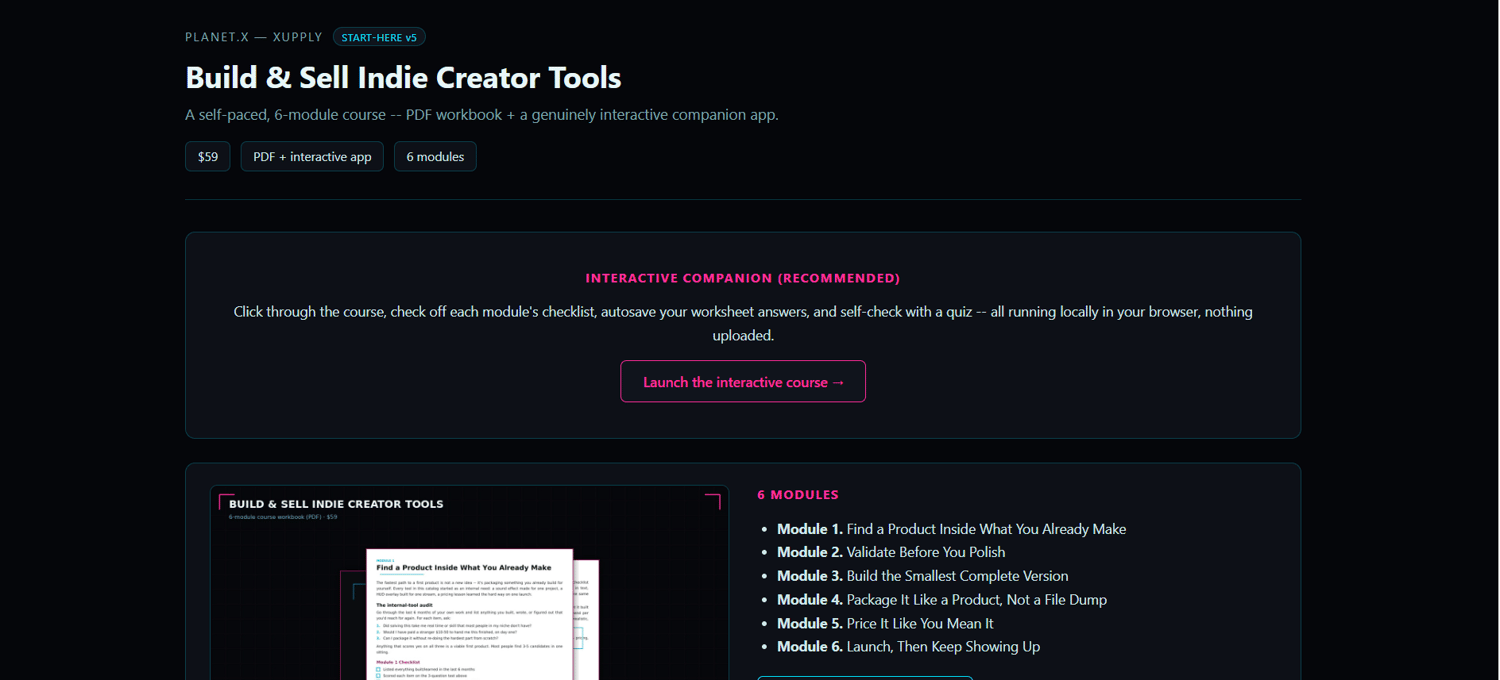Select the $59 price chip
Viewport: 1500px width, 680px height.
(x=208, y=157)
